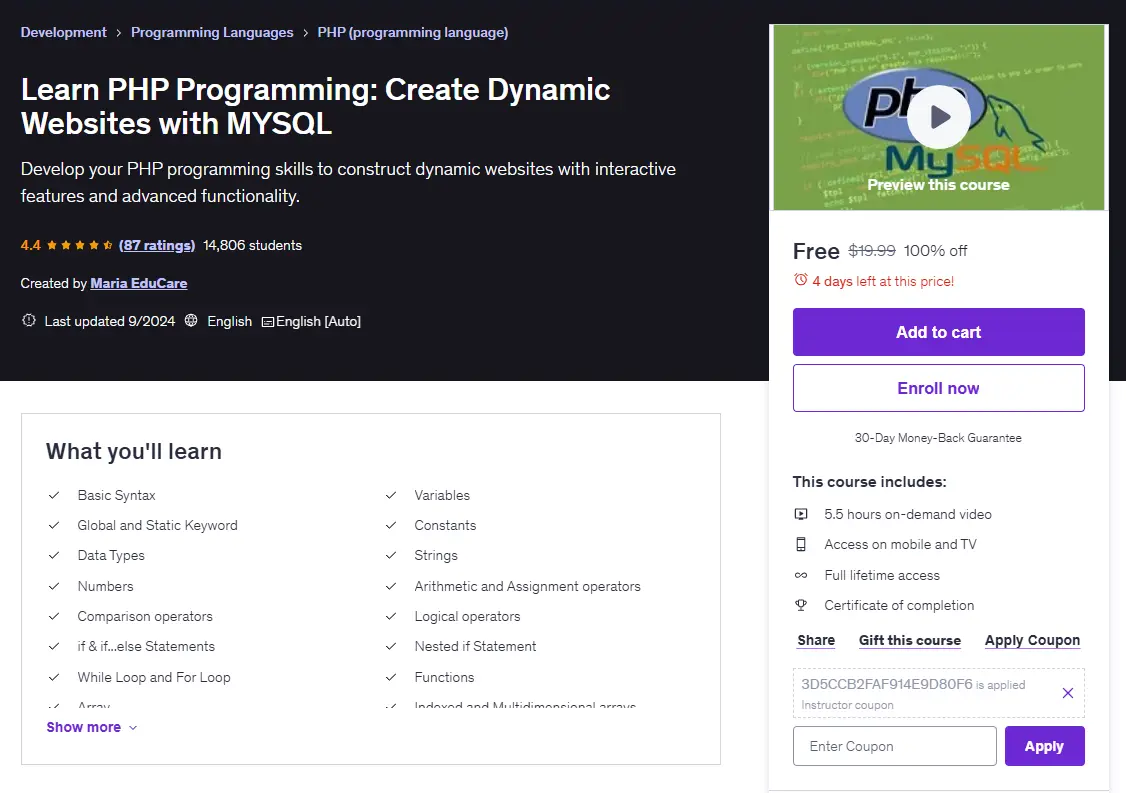Click the checkmark beside Functions
Viewport: 1126px width, 793px height.
(x=391, y=677)
